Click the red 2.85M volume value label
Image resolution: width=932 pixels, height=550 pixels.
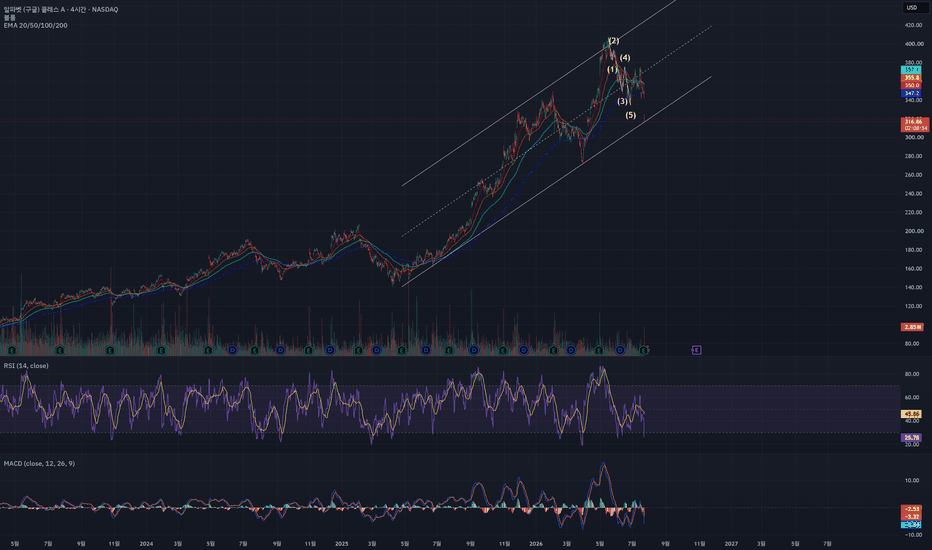click(912, 327)
